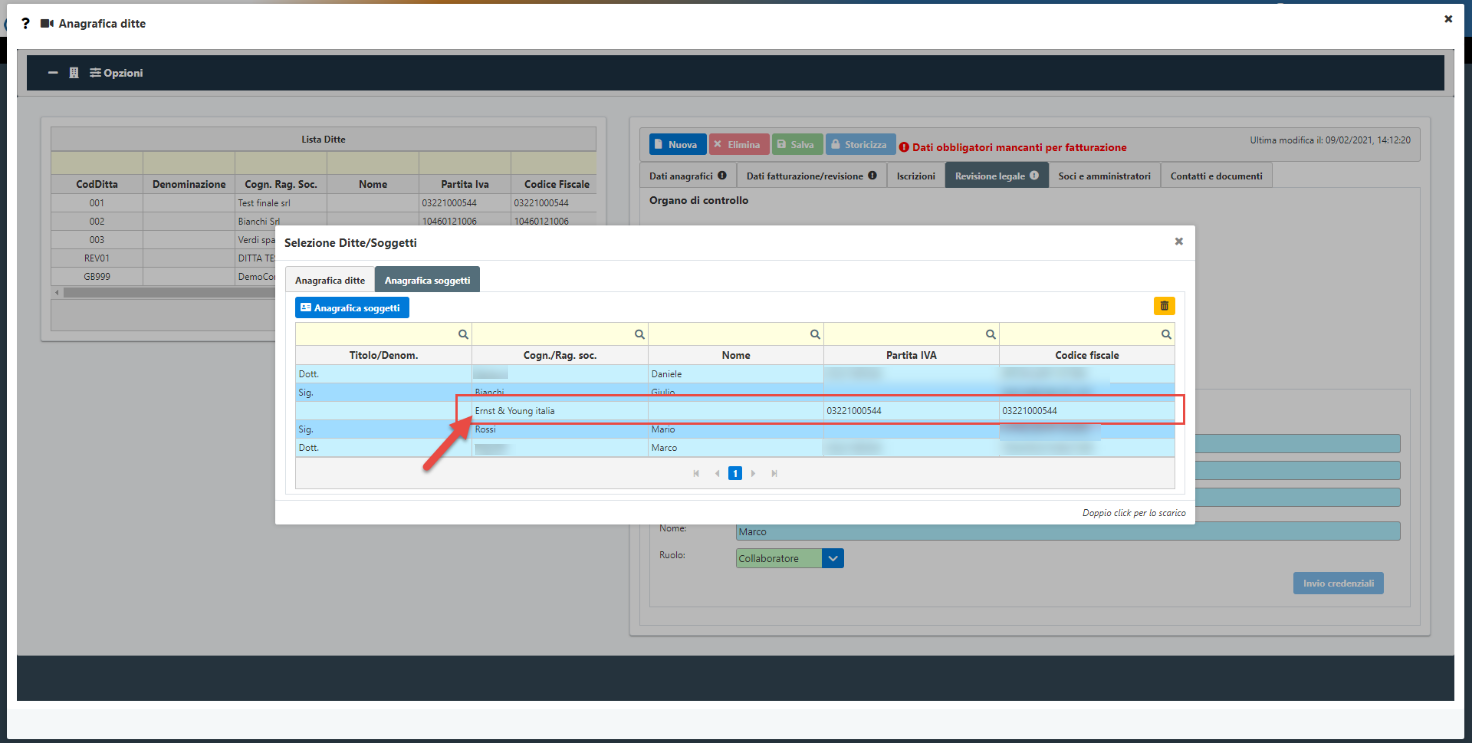Screen dimensions: 1472x743
Task: Click the Nuova button
Action: pos(678,145)
